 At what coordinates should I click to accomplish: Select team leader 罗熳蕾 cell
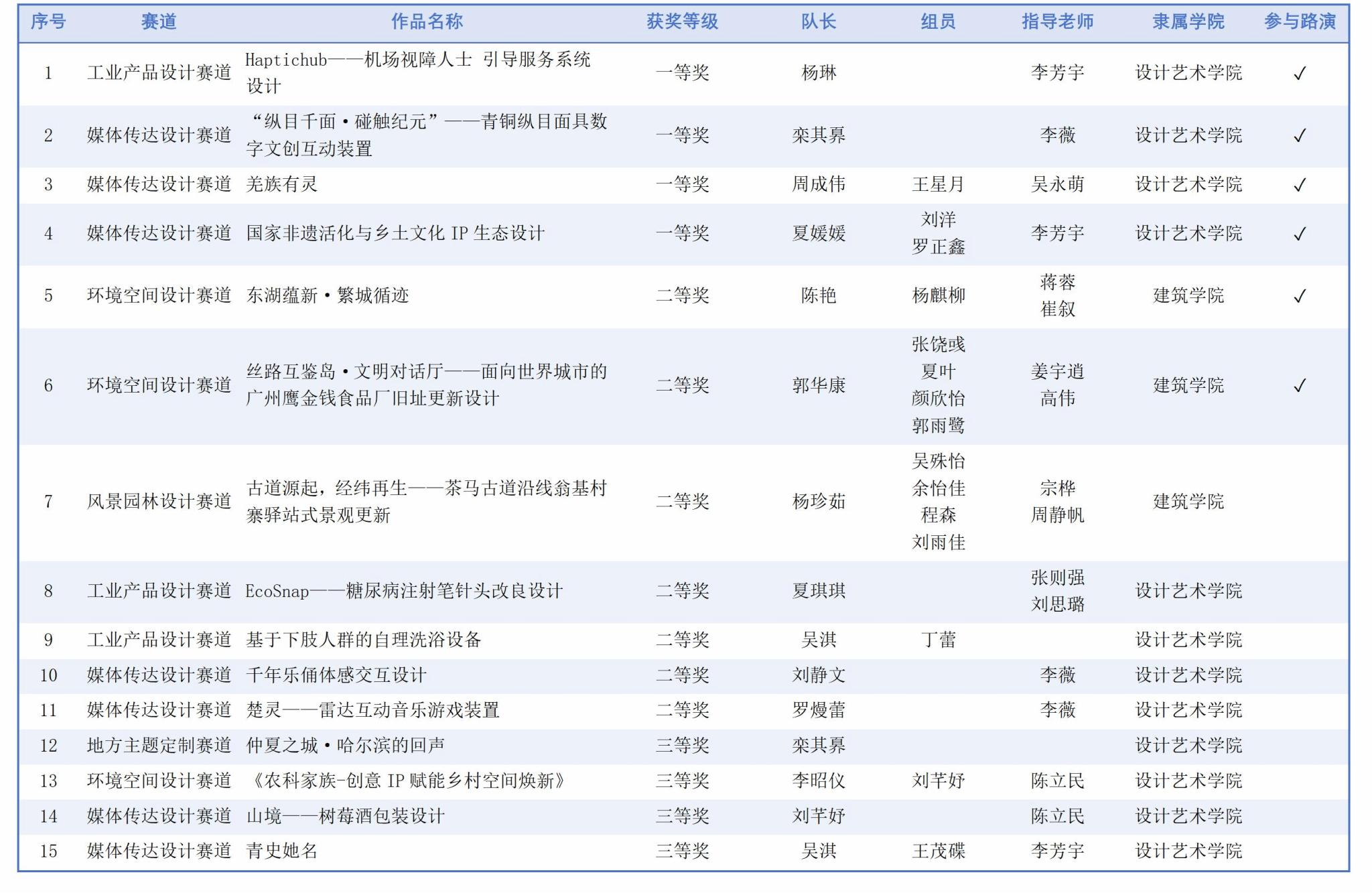pos(819,710)
